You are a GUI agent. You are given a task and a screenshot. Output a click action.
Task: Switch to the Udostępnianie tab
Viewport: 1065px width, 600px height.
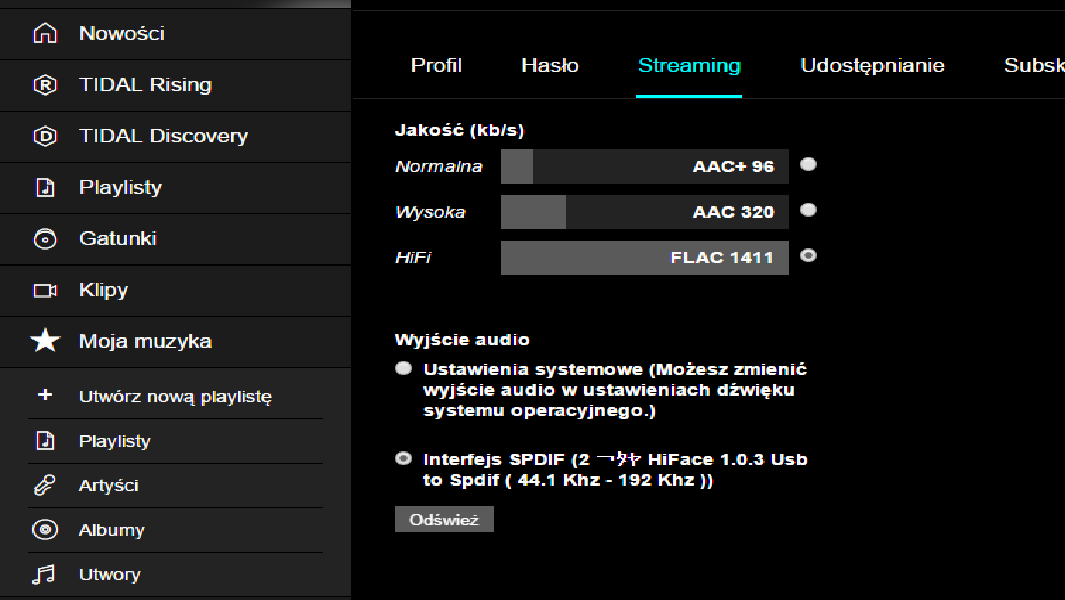[x=872, y=66]
